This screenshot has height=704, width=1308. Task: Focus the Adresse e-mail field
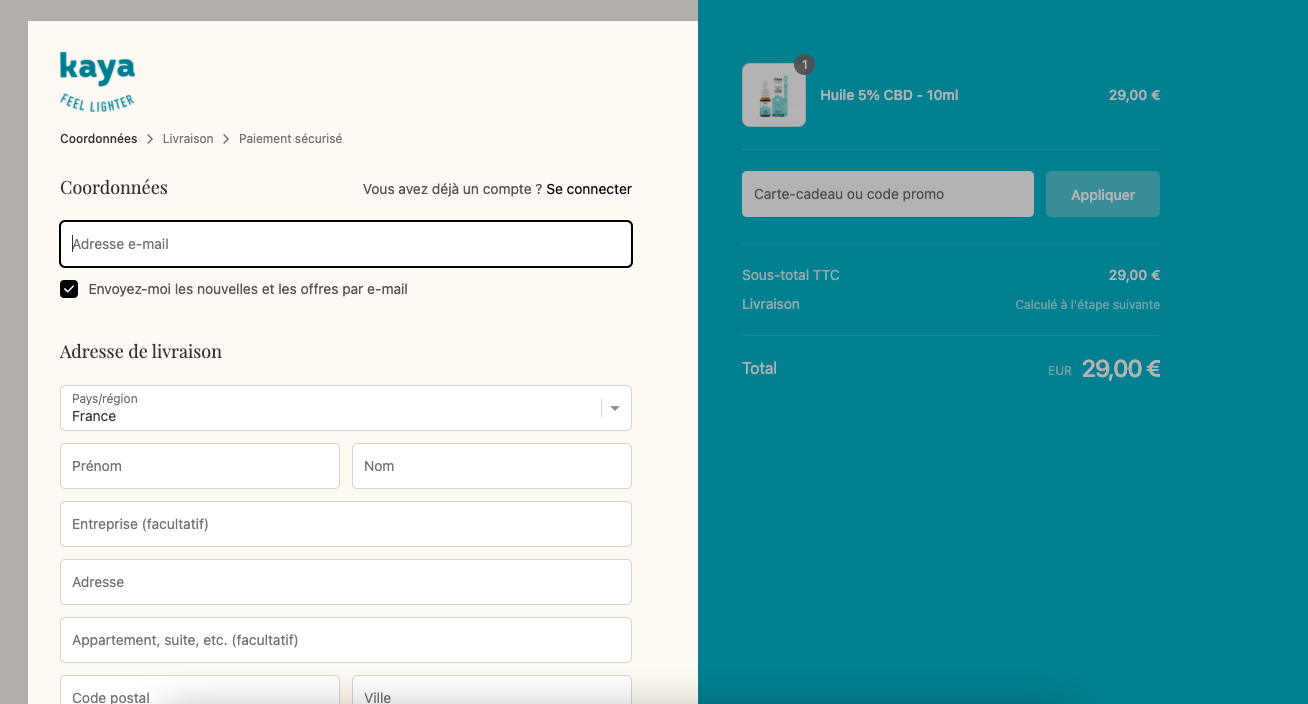[x=346, y=244]
